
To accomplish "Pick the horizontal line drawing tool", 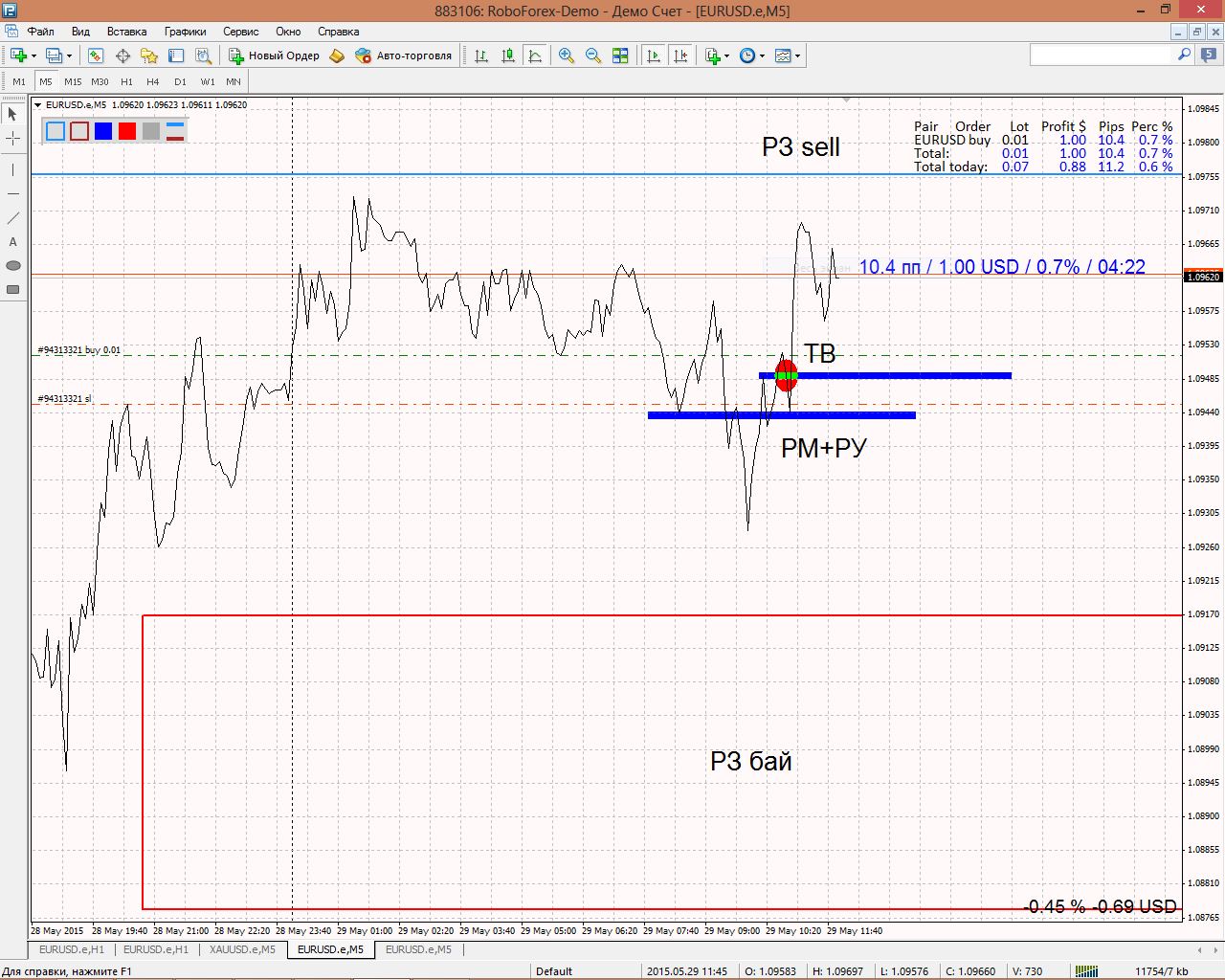I will (13, 194).
